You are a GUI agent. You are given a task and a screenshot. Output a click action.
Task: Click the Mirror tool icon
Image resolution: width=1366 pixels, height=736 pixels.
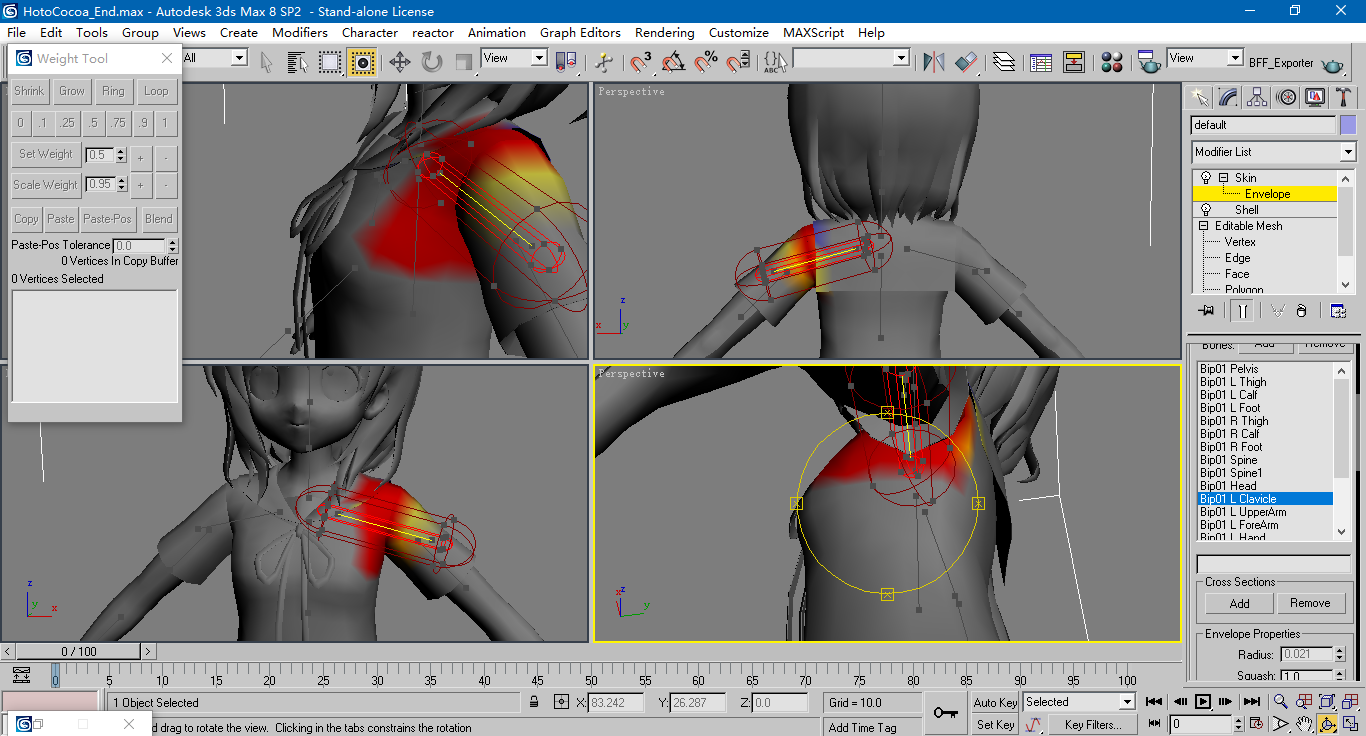click(x=934, y=62)
